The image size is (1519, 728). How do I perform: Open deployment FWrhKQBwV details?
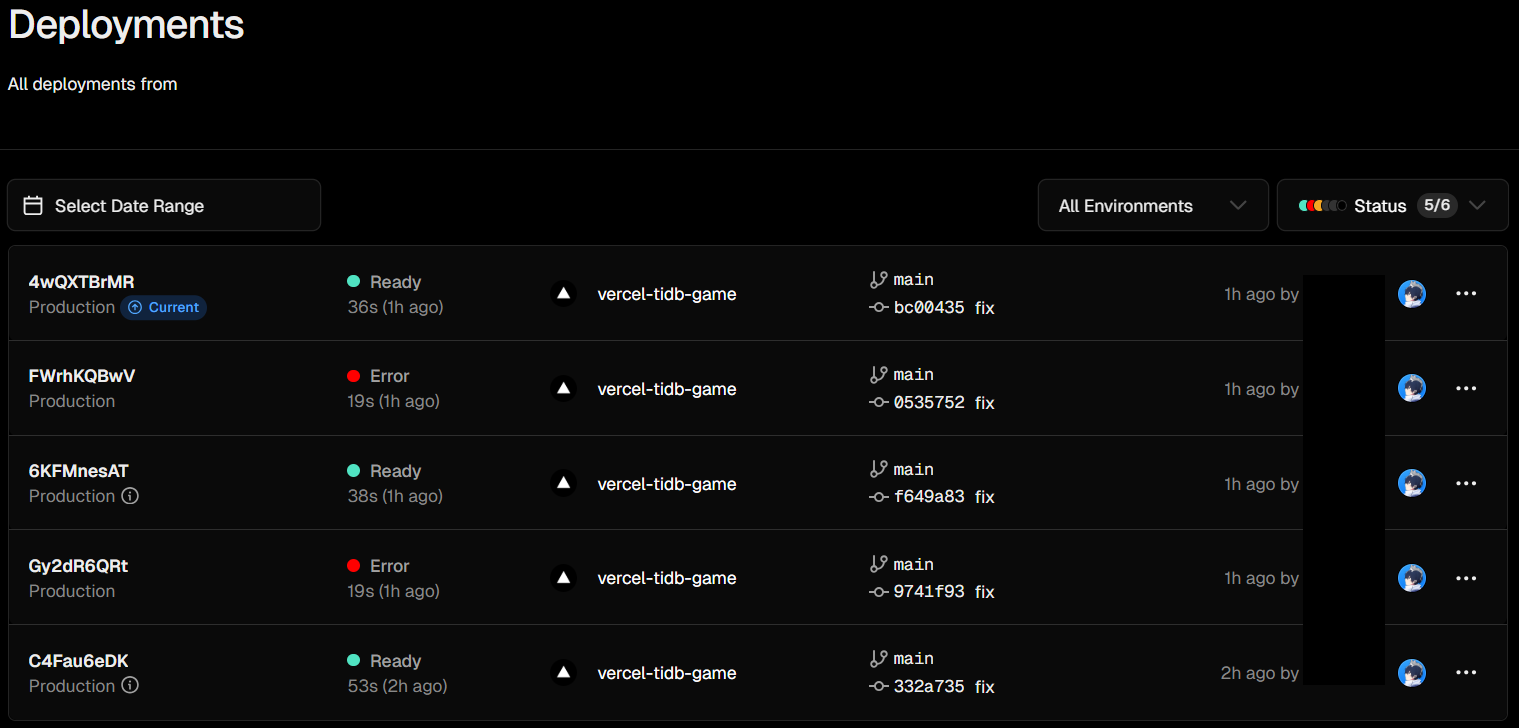pyautogui.click(x=82, y=376)
